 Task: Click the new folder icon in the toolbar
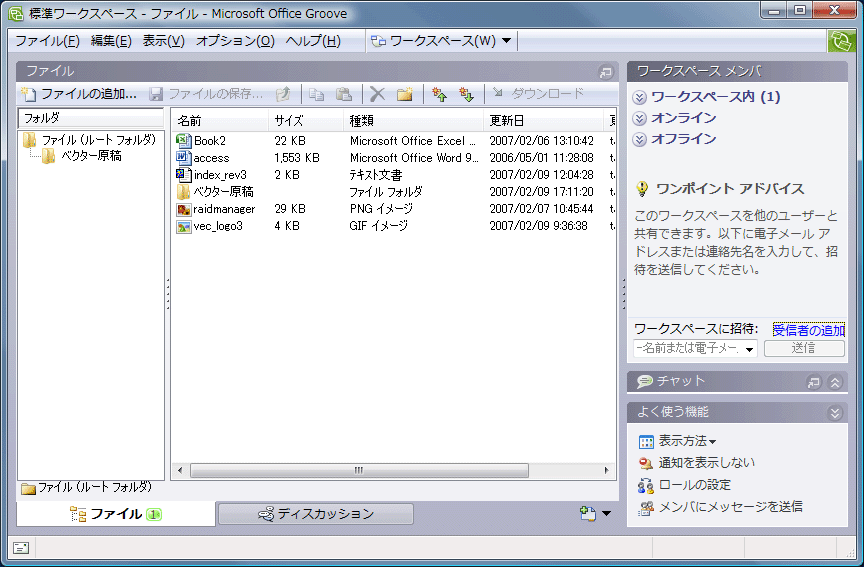pos(405,94)
